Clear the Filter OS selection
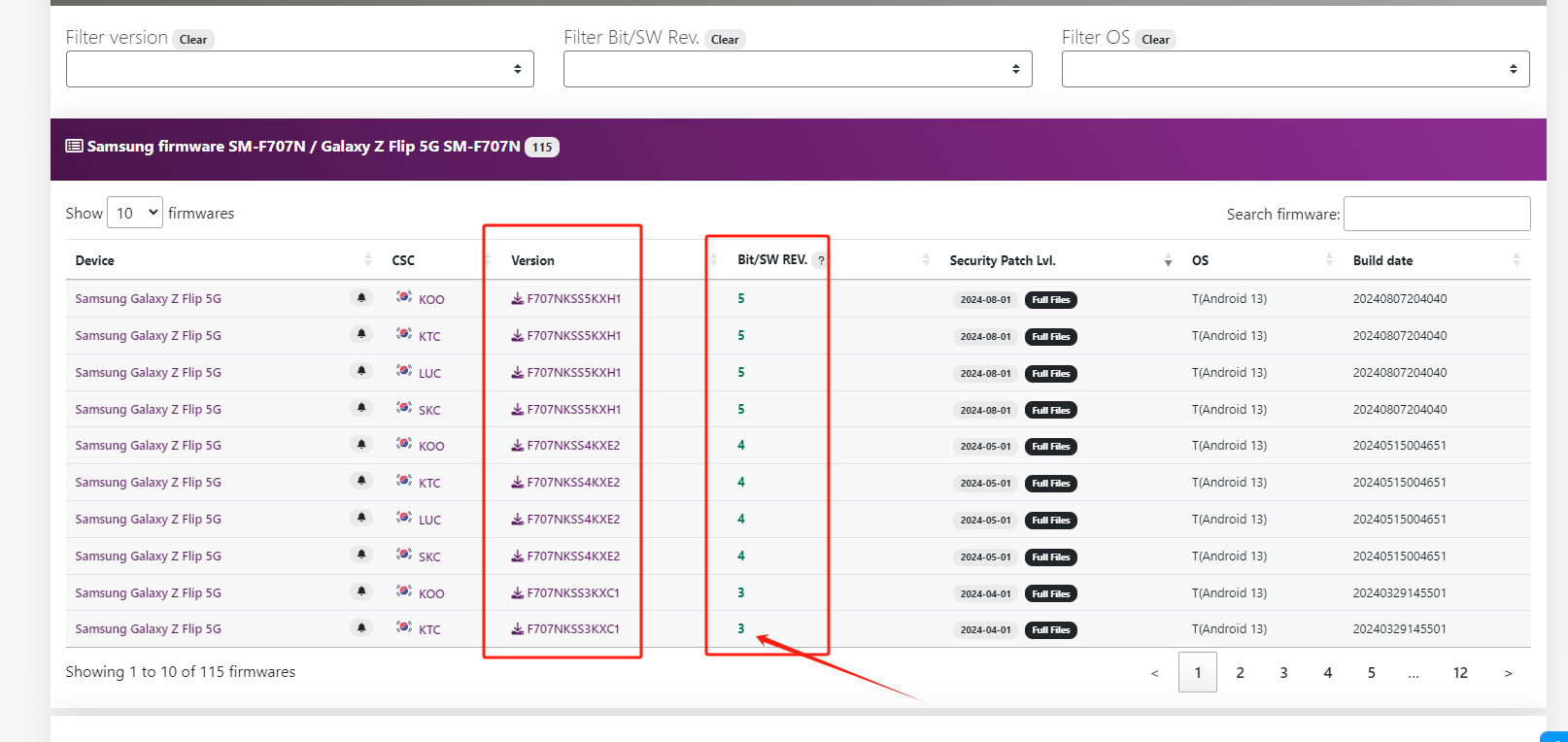The image size is (1568, 742). point(1156,40)
